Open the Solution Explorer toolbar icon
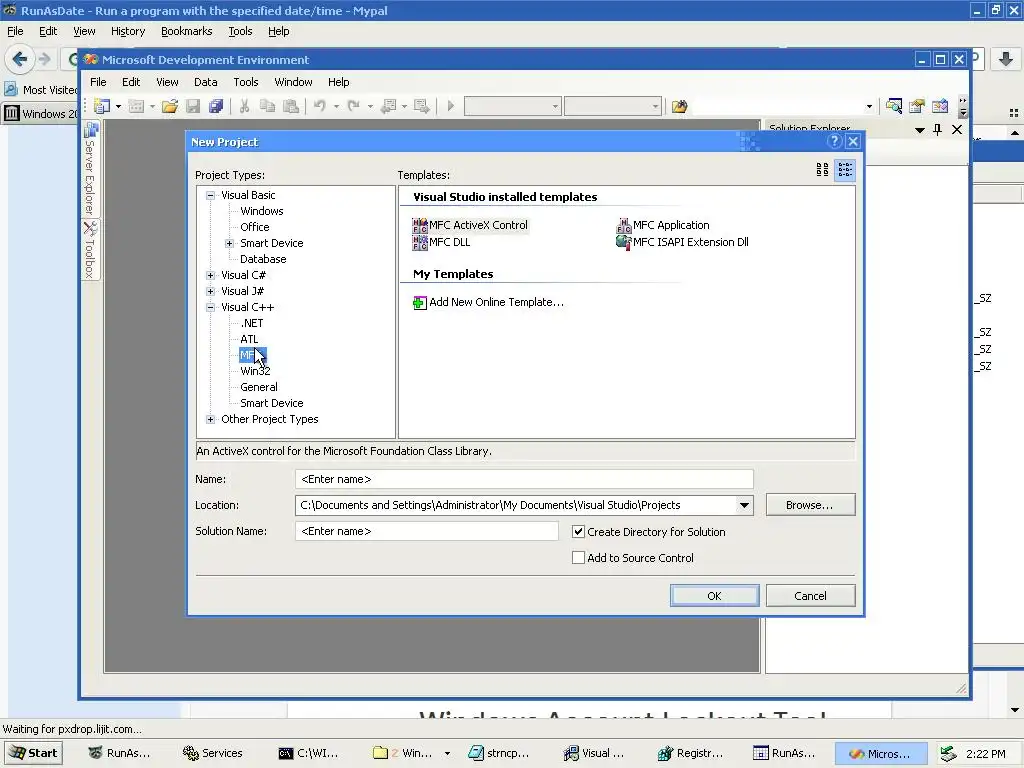Screen dimensions: 1024x768 [894, 106]
